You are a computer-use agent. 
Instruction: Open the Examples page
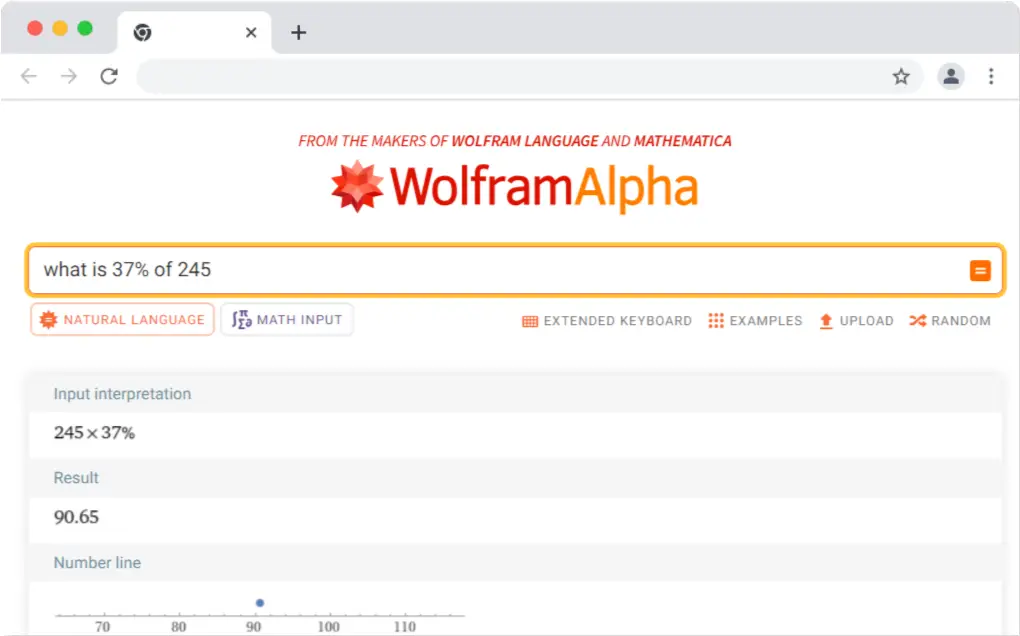(755, 321)
